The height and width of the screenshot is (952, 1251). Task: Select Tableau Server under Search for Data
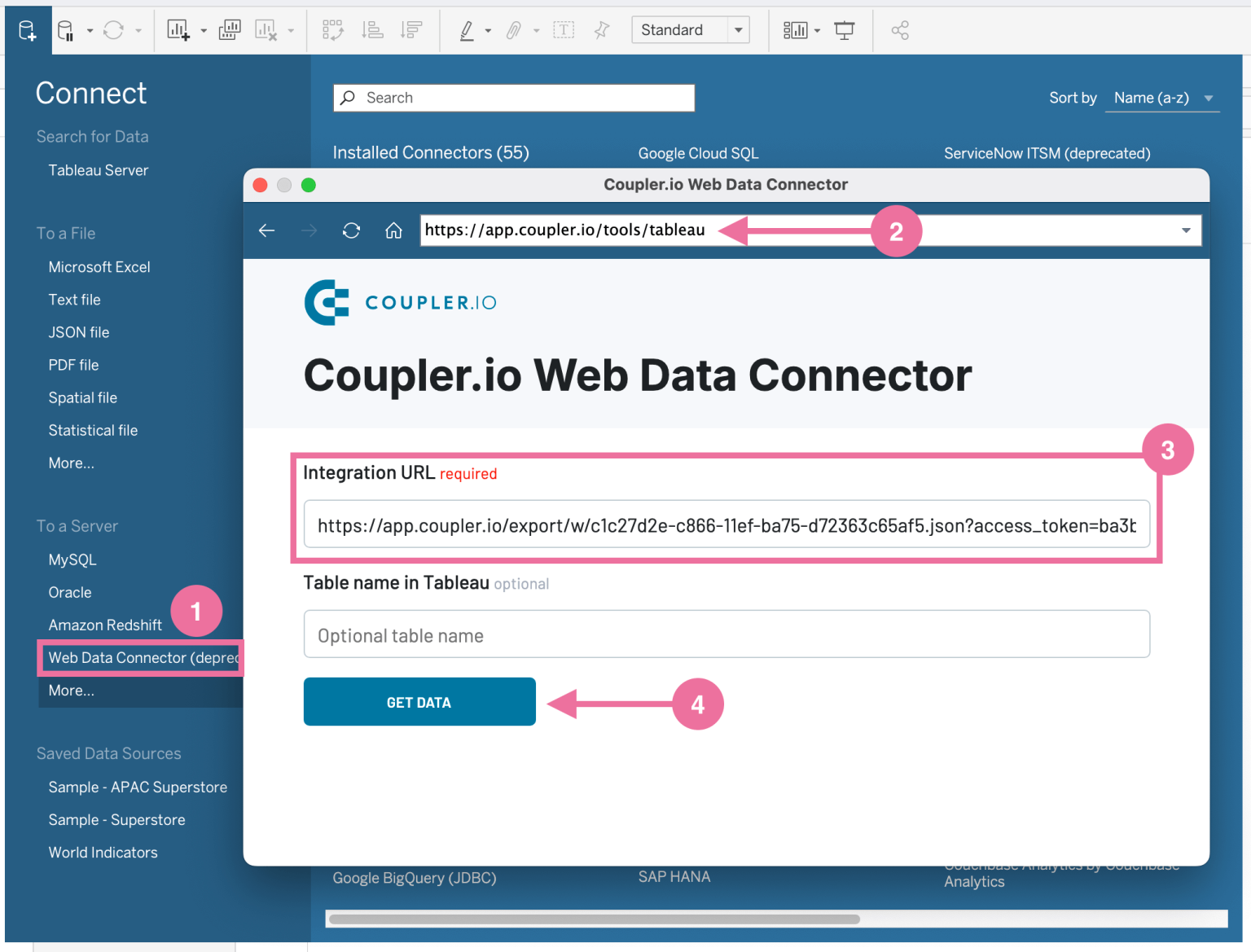click(x=98, y=170)
